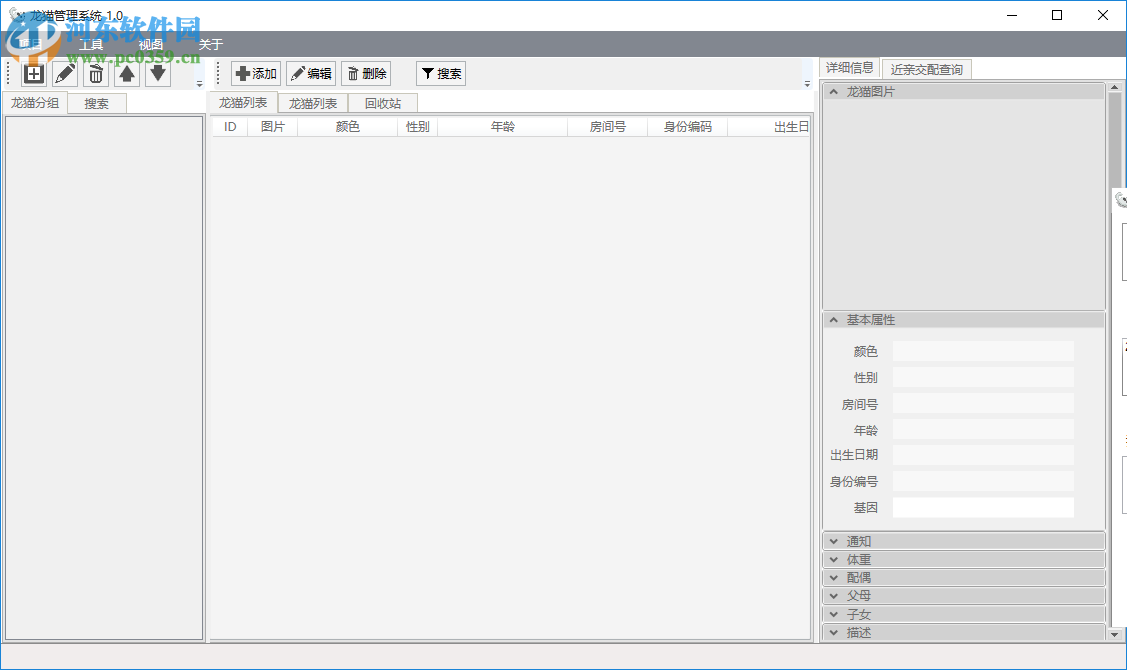Viewport: 1127px width, 670px height.
Task: Click the move down arrow icon
Action: [x=157, y=73]
